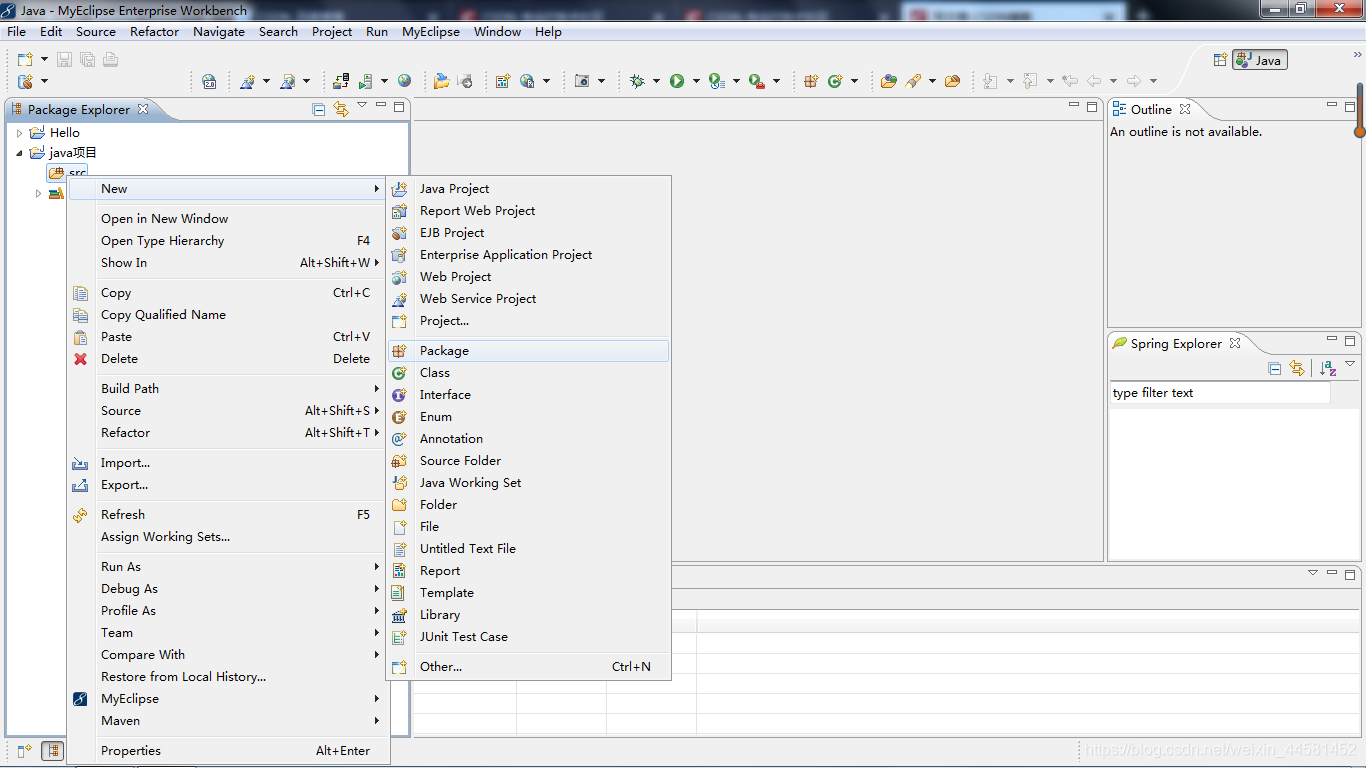Click the Search flashlight toolbar icon

(x=913, y=81)
